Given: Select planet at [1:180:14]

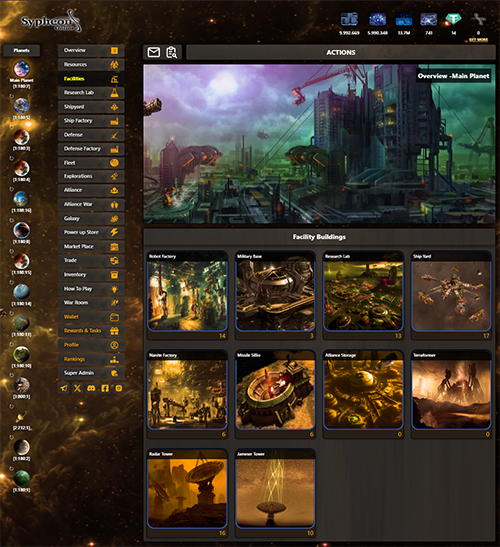Looking at the screenshot, I should 21,292.
